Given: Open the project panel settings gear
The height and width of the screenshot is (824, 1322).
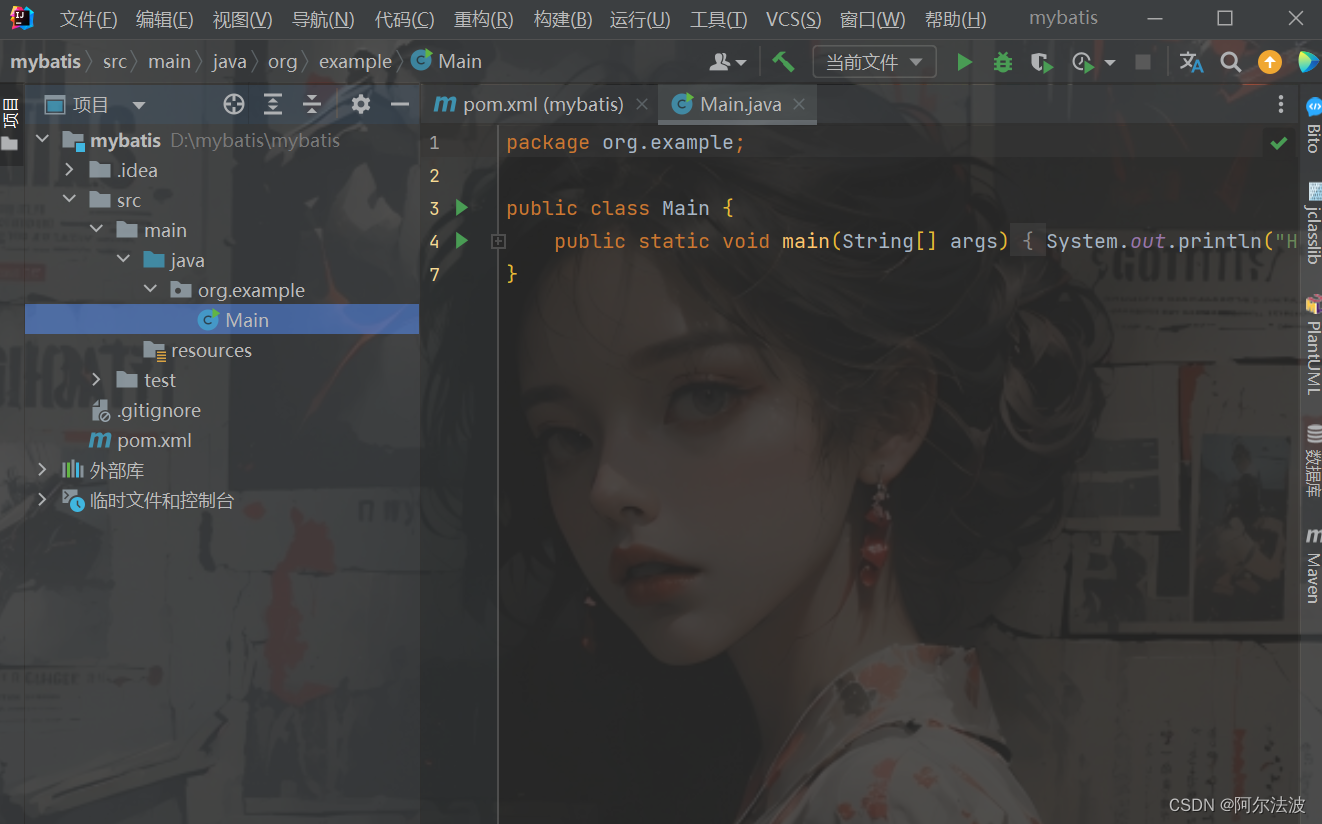Looking at the screenshot, I should (360, 104).
